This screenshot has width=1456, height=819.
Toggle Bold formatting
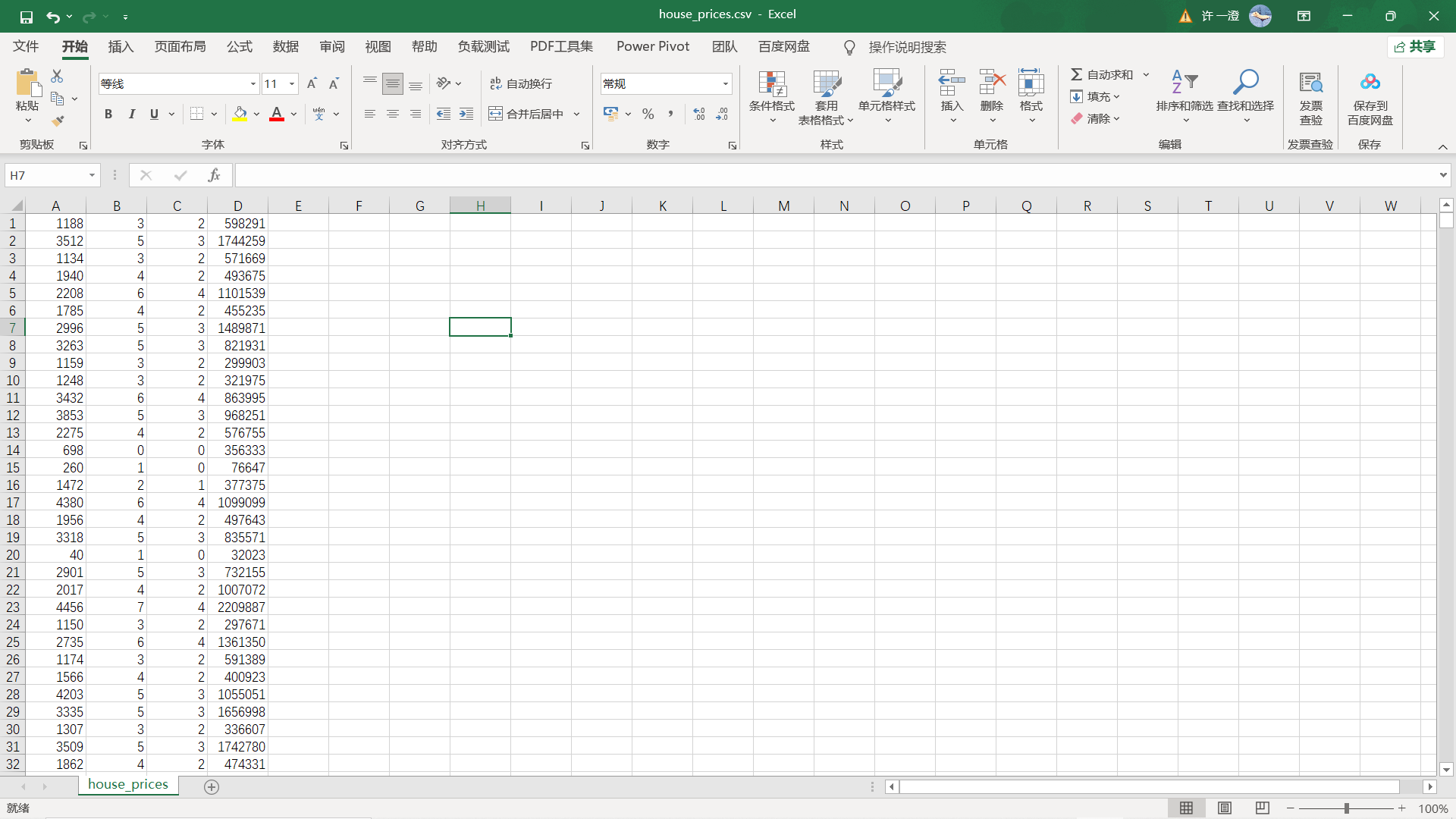pyautogui.click(x=108, y=114)
